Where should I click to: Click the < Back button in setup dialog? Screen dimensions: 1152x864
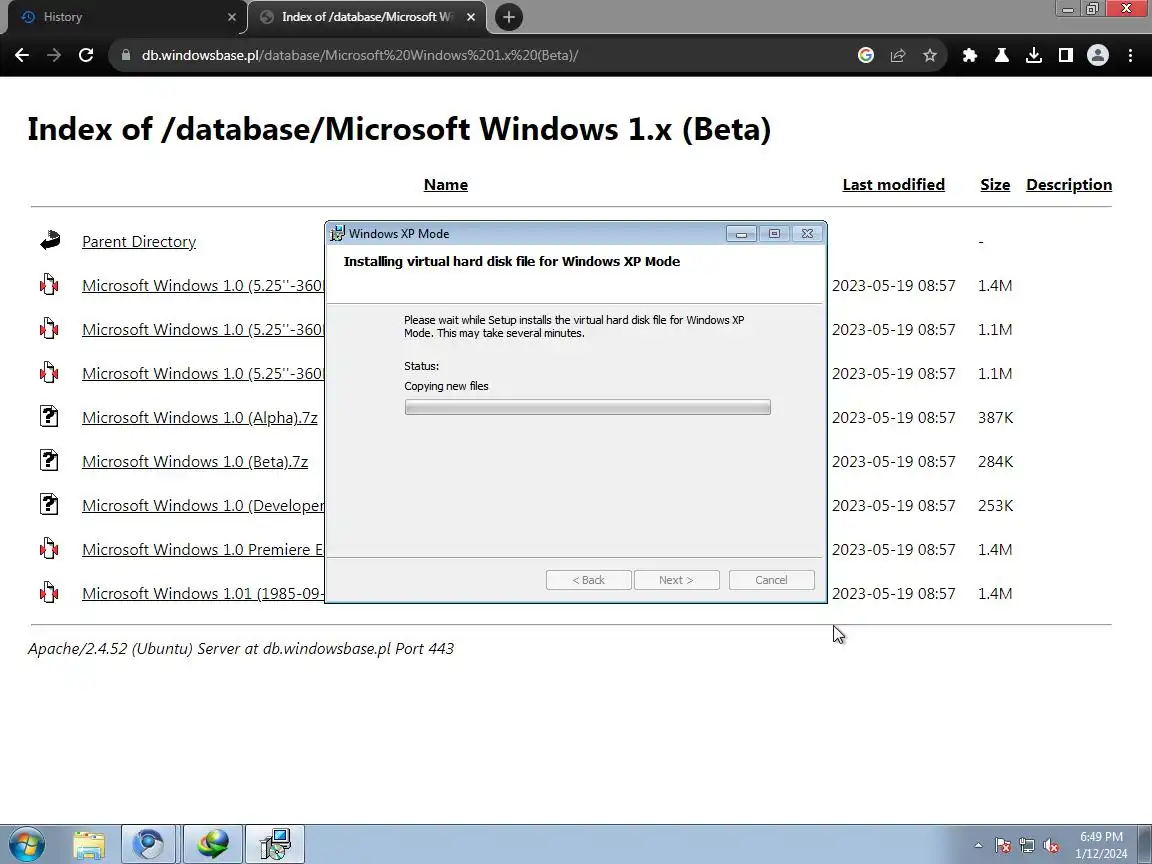[x=588, y=580]
